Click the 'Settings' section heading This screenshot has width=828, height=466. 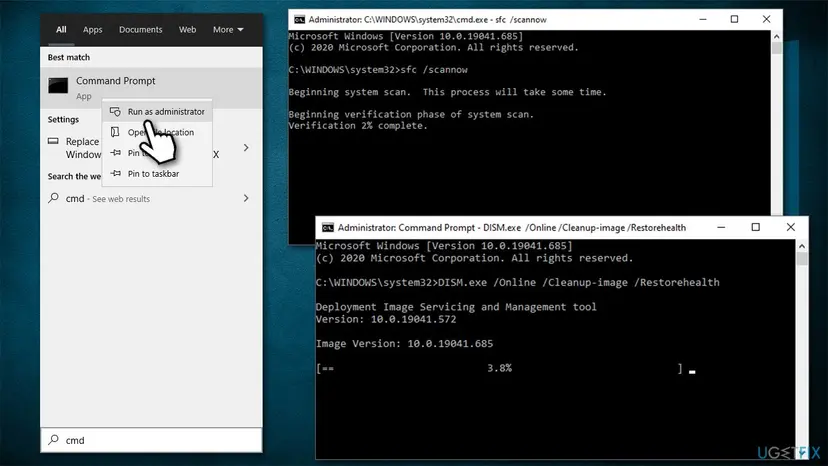(x=63, y=119)
